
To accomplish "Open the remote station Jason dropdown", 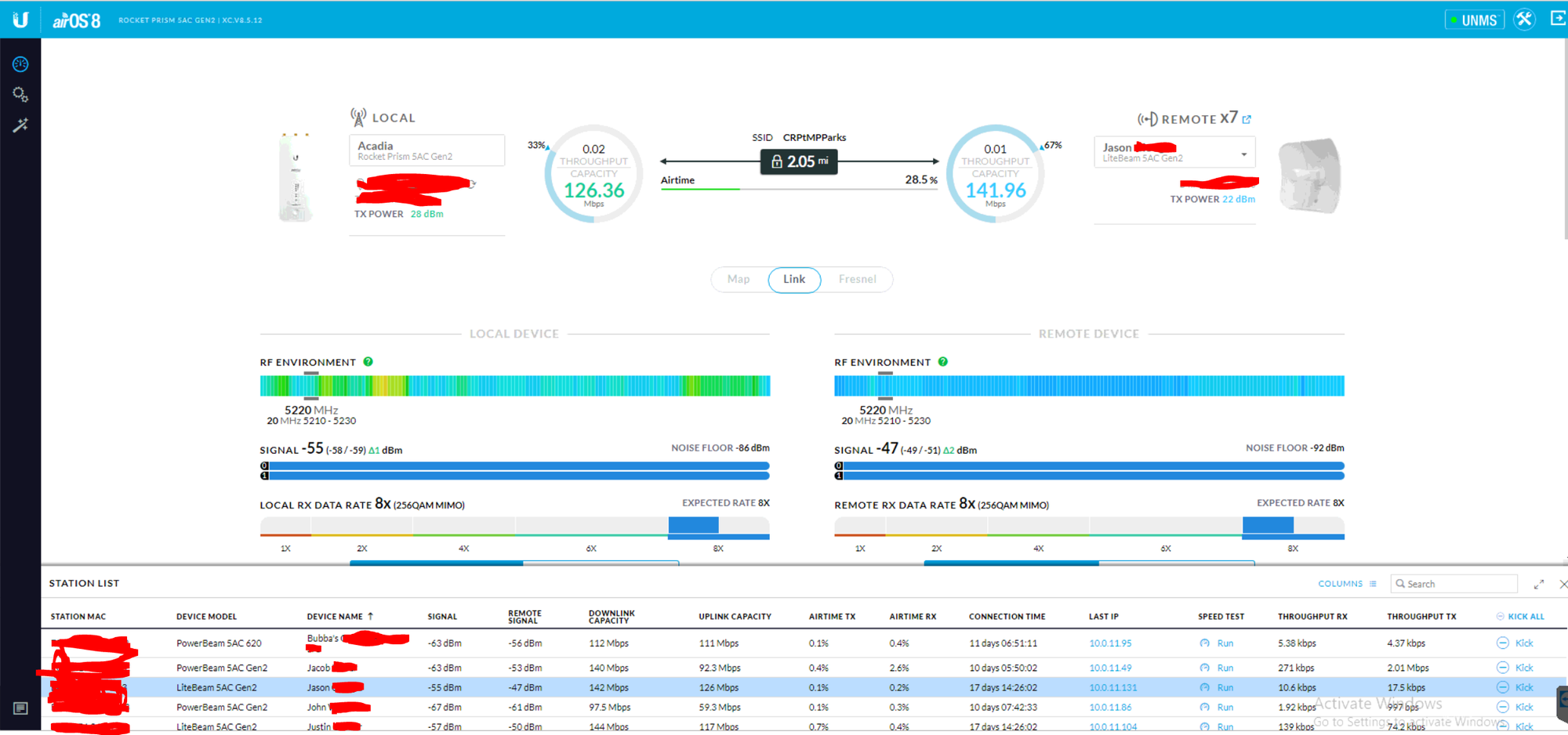I will click(1243, 154).
